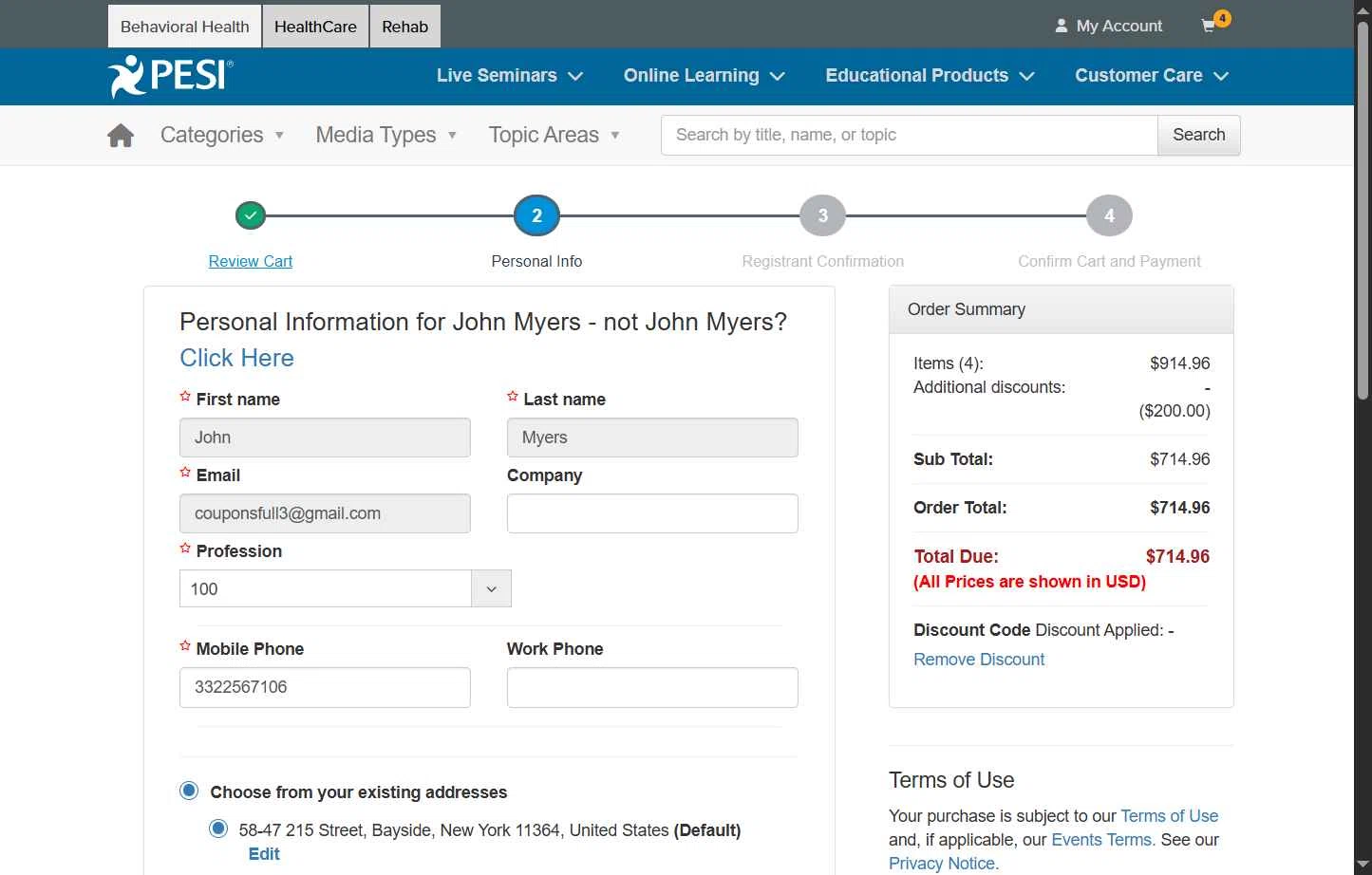Screen dimensions: 1372x875
Task: Open the Events Terms link
Action: click(x=1103, y=840)
